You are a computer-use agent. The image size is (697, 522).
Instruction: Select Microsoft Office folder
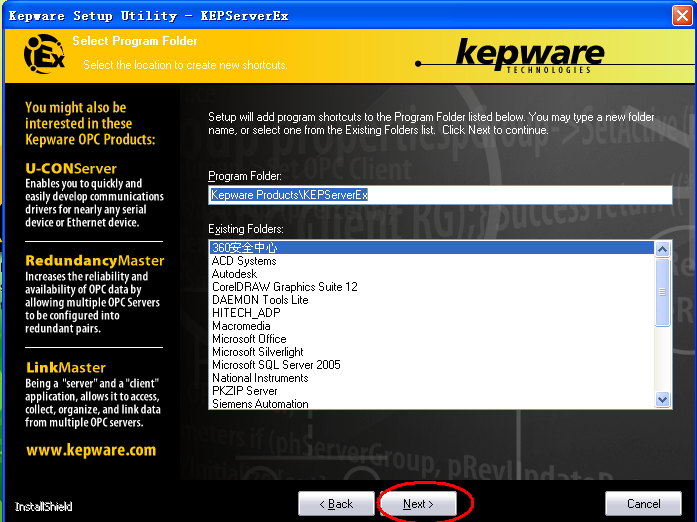[249, 339]
